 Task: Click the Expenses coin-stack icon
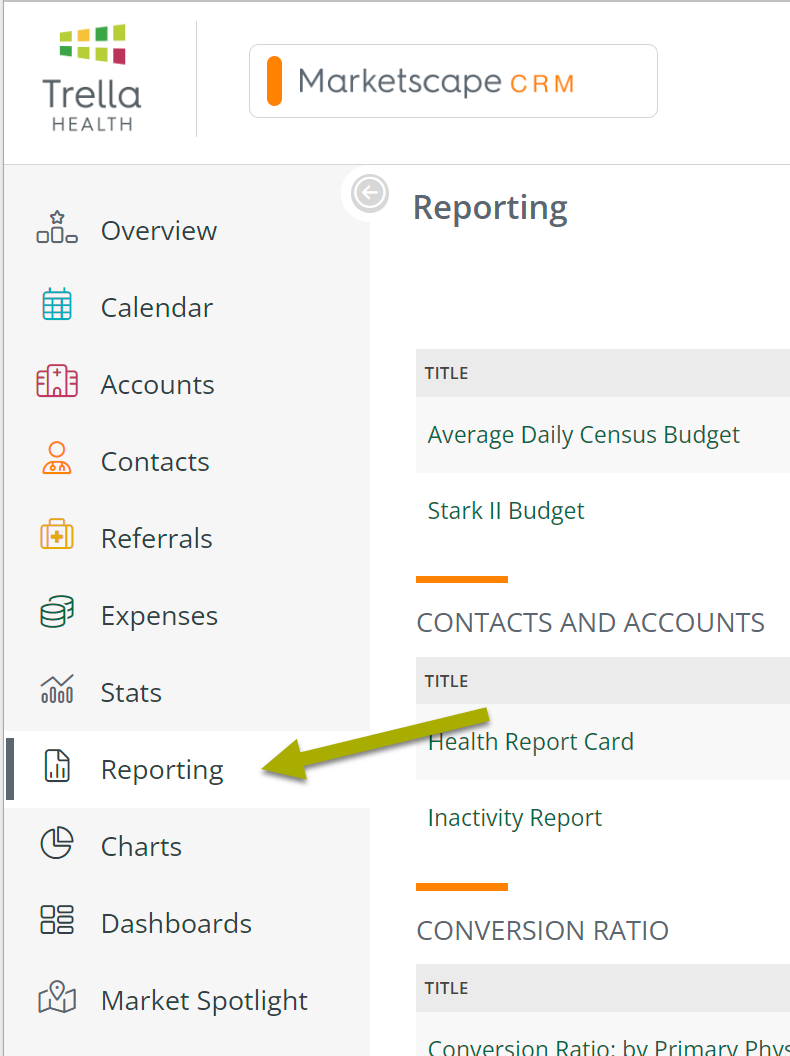tap(57, 614)
